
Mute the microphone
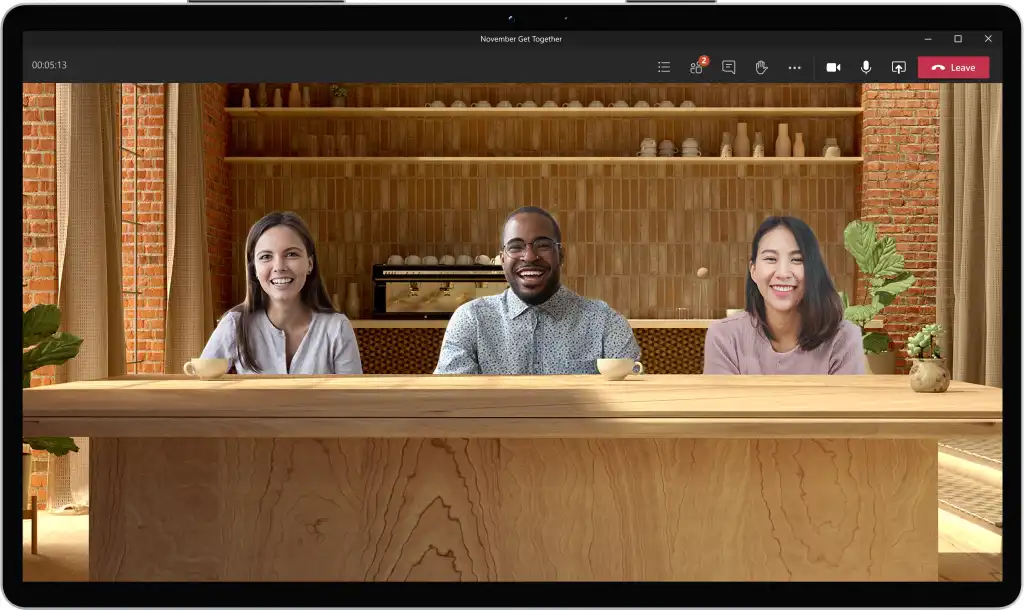(x=866, y=67)
